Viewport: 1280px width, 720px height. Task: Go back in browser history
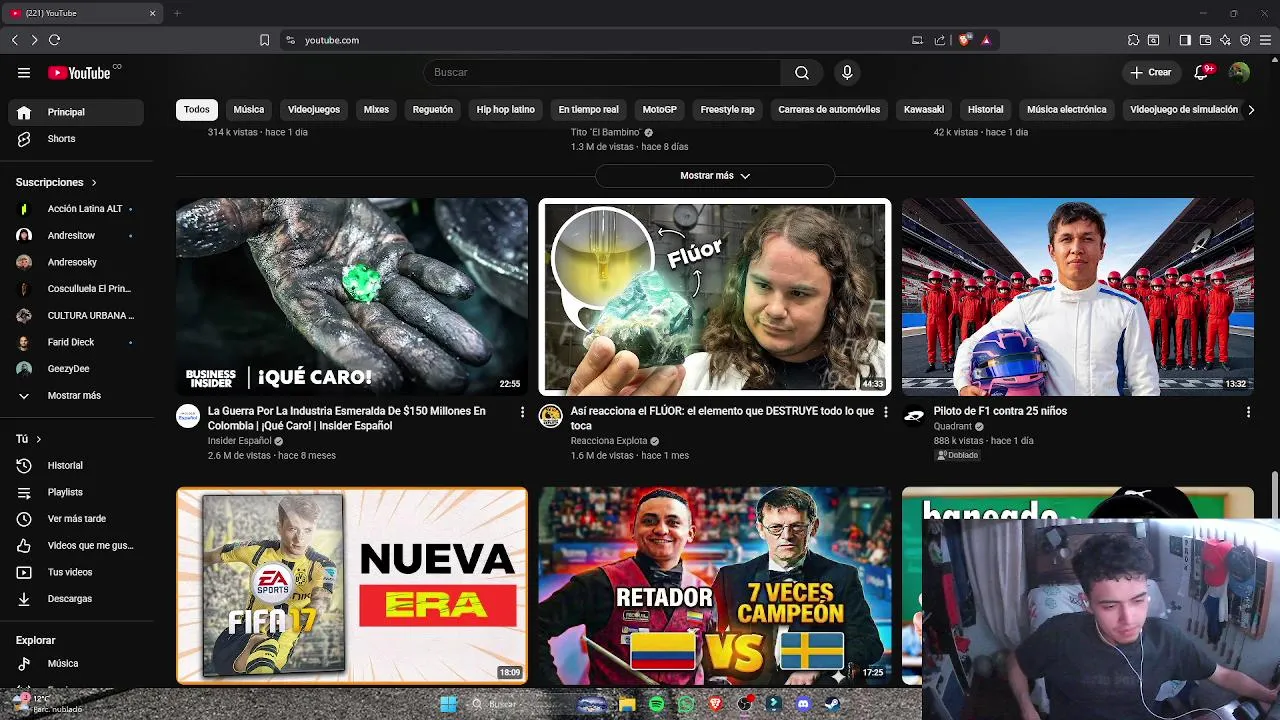[14, 40]
